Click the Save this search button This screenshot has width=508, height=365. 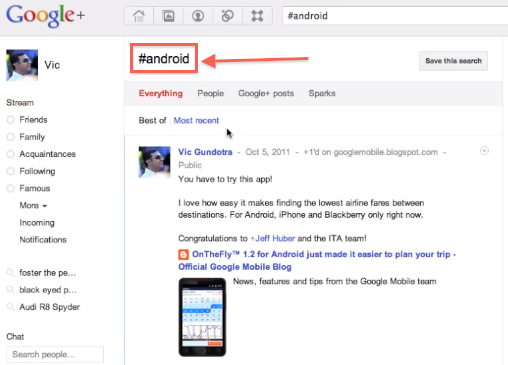pyautogui.click(x=453, y=61)
